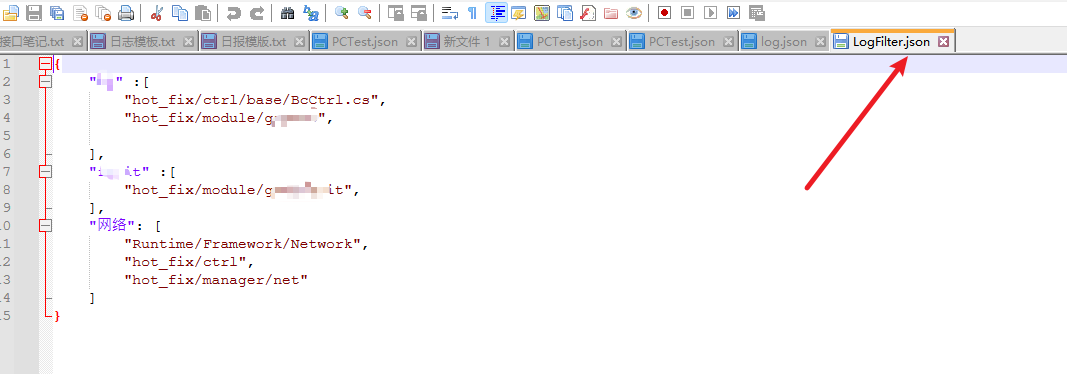Image resolution: width=1067 pixels, height=374 pixels.
Task: Print the current document
Action: [126, 12]
